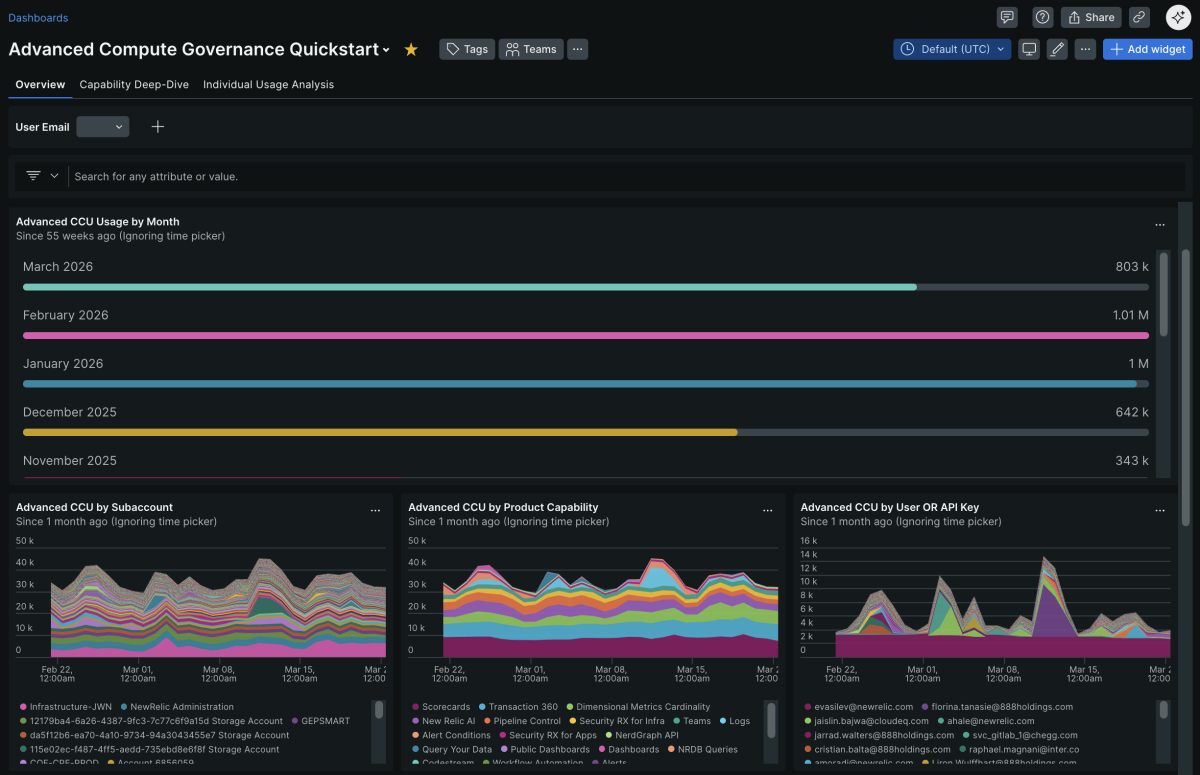Expand the User Email variable dropdown

(103, 127)
